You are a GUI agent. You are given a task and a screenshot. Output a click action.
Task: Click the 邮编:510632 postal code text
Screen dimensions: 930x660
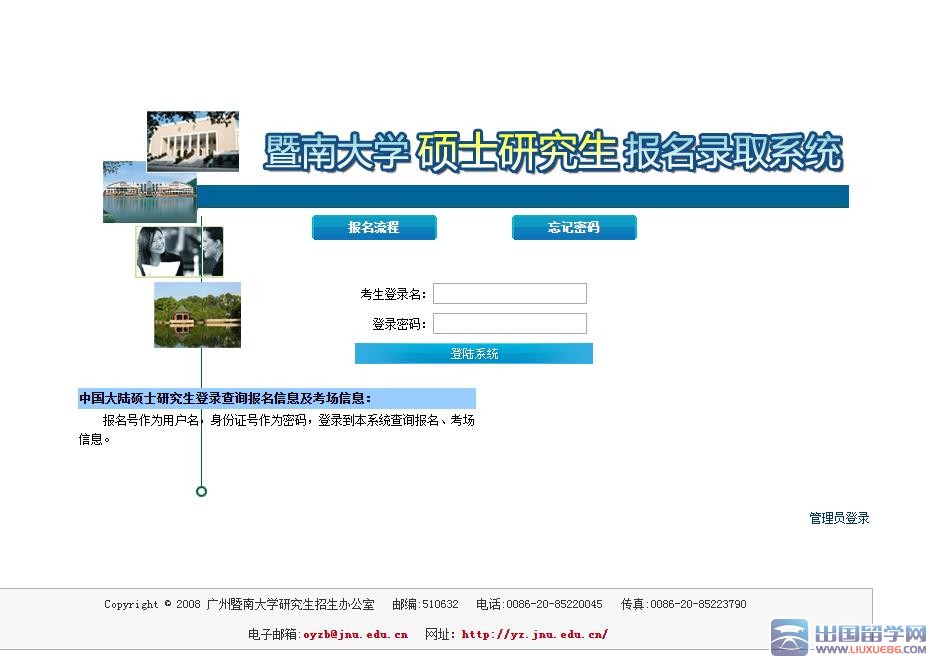pos(425,604)
